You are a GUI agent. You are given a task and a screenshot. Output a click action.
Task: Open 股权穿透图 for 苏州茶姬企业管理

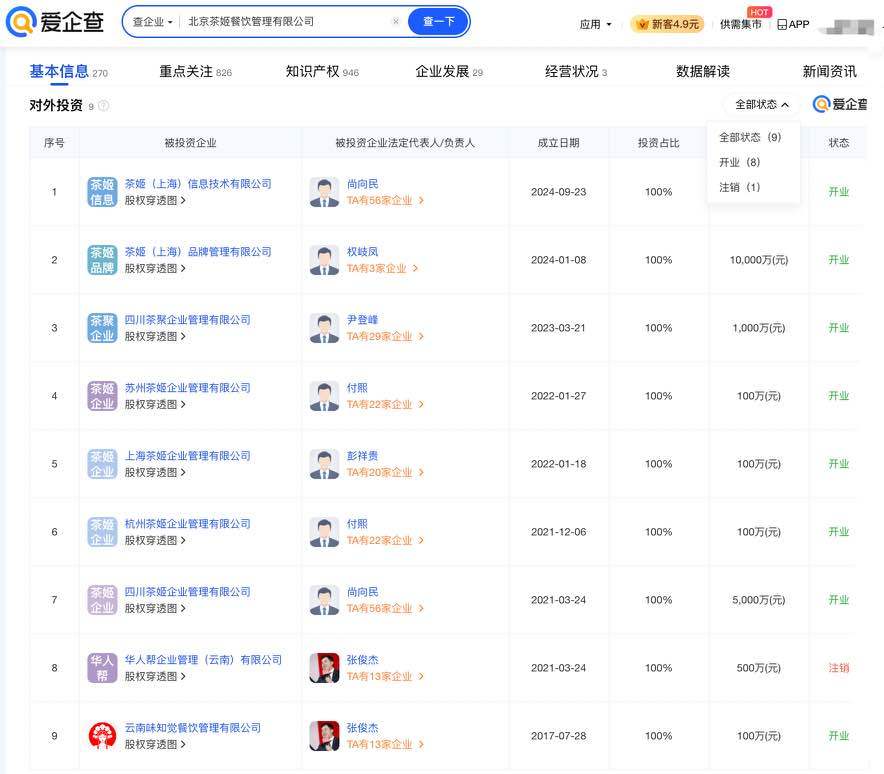pos(155,404)
